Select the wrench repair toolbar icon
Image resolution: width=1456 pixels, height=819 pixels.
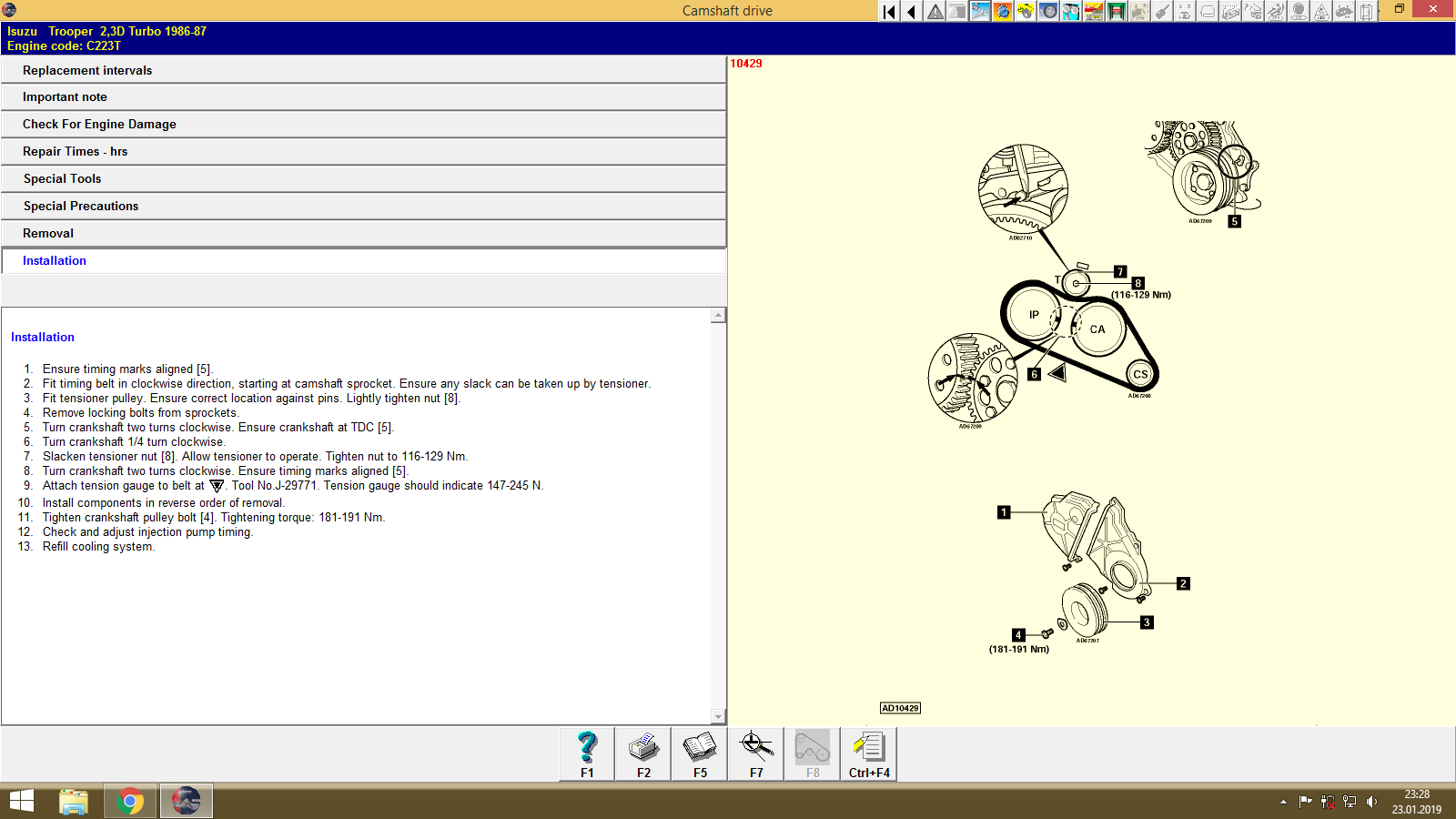[980, 11]
